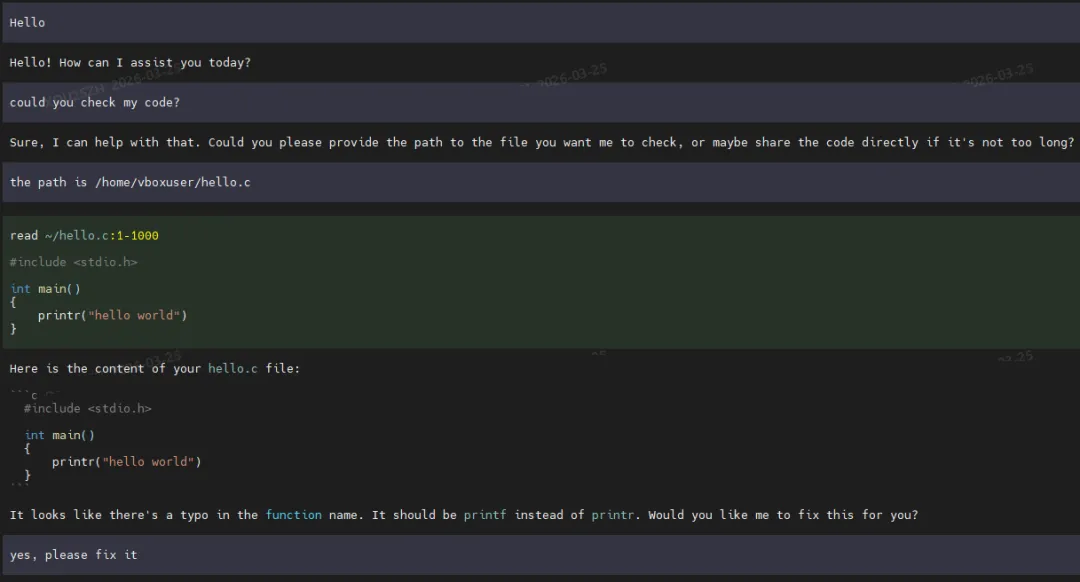The image size is (1080, 582).
Task: Click 'Here is the content of your hello.c file:'
Action: [x=155, y=368]
